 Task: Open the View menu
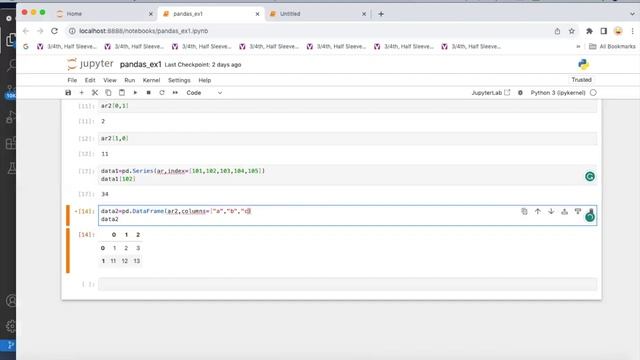pos(110,80)
